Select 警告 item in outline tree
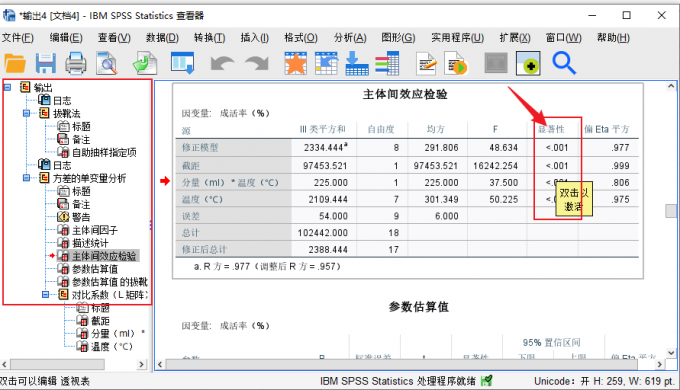 tap(81, 217)
